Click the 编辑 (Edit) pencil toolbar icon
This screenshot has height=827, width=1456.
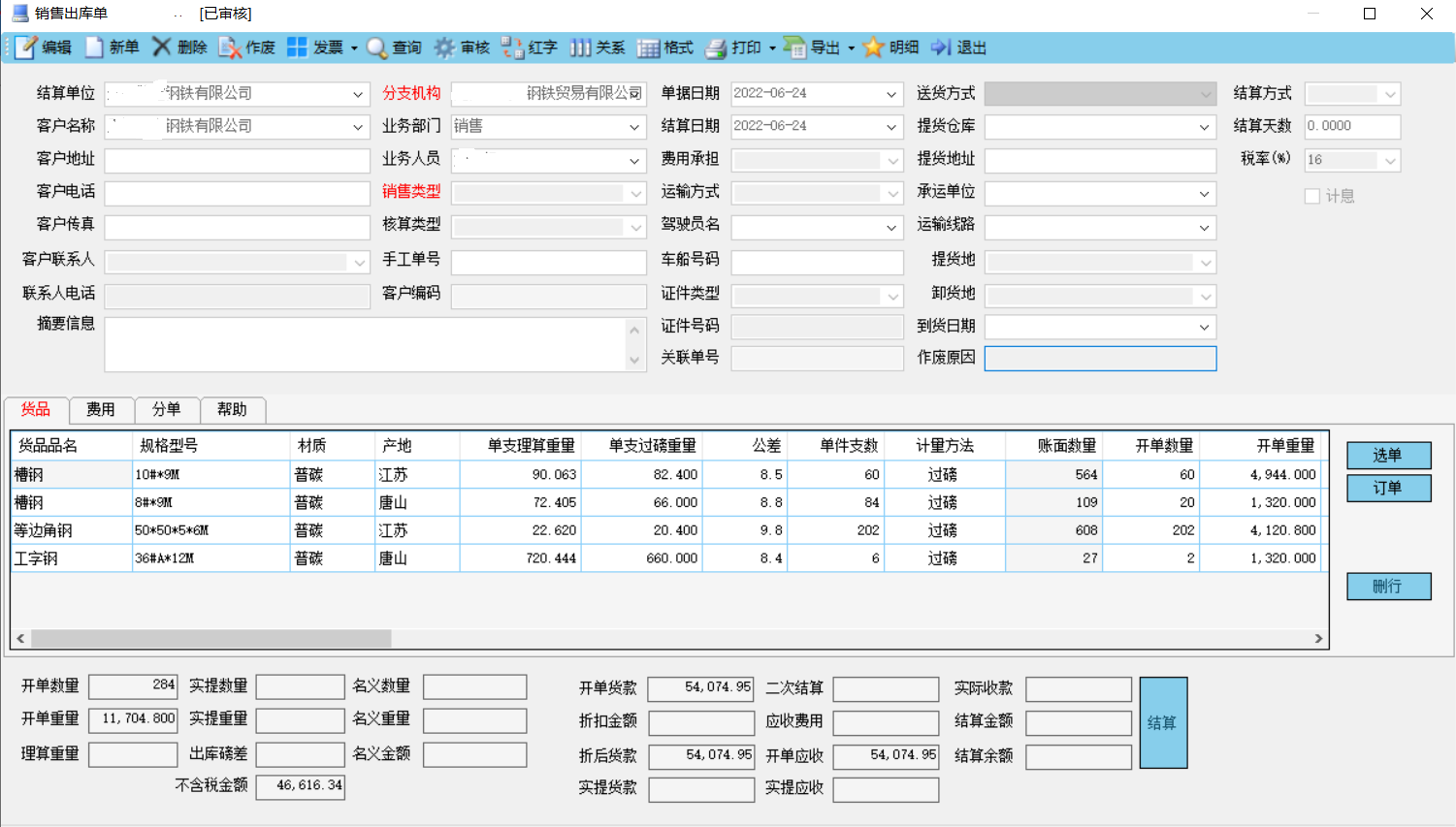point(26,48)
